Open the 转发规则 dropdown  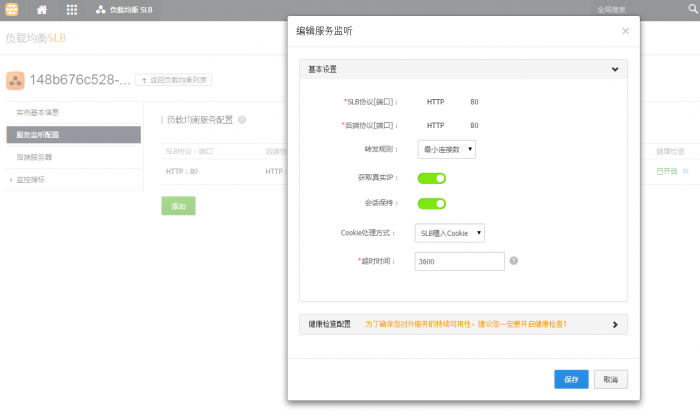coord(446,150)
